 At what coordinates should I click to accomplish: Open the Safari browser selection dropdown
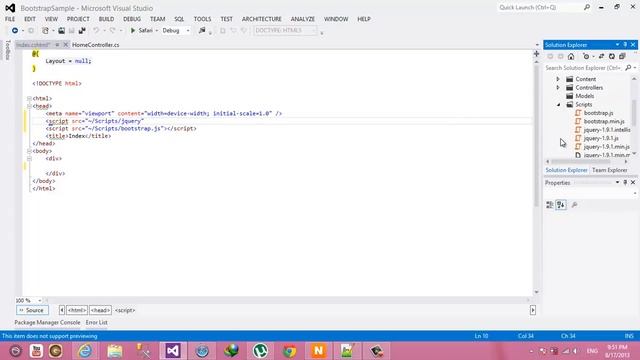coord(156,31)
